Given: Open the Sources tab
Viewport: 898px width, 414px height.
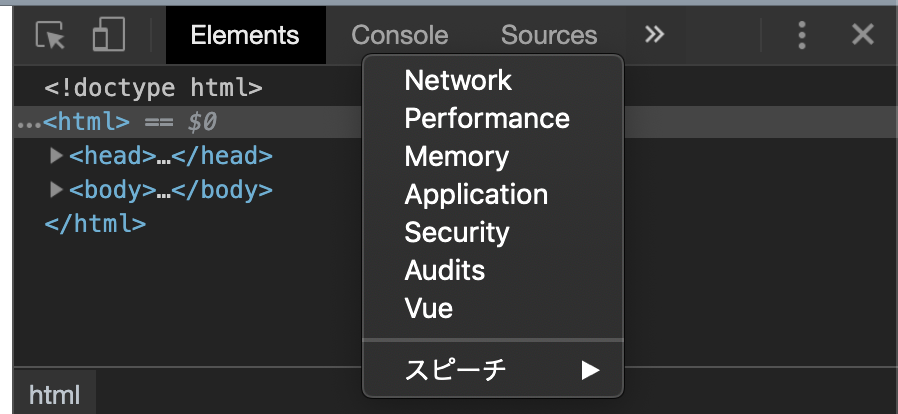Looking at the screenshot, I should click(549, 36).
